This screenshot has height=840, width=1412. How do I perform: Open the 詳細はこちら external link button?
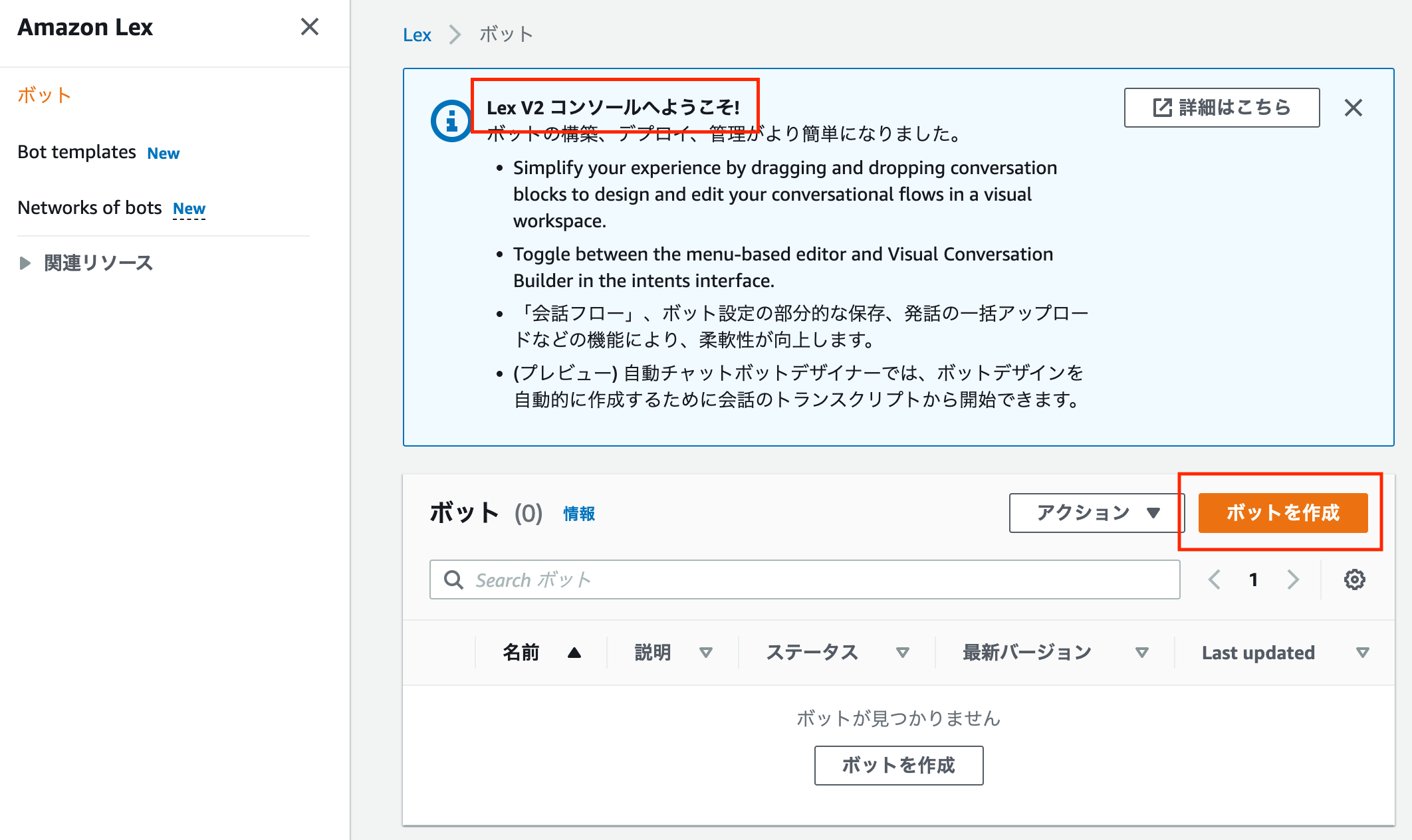pos(1222,108)
